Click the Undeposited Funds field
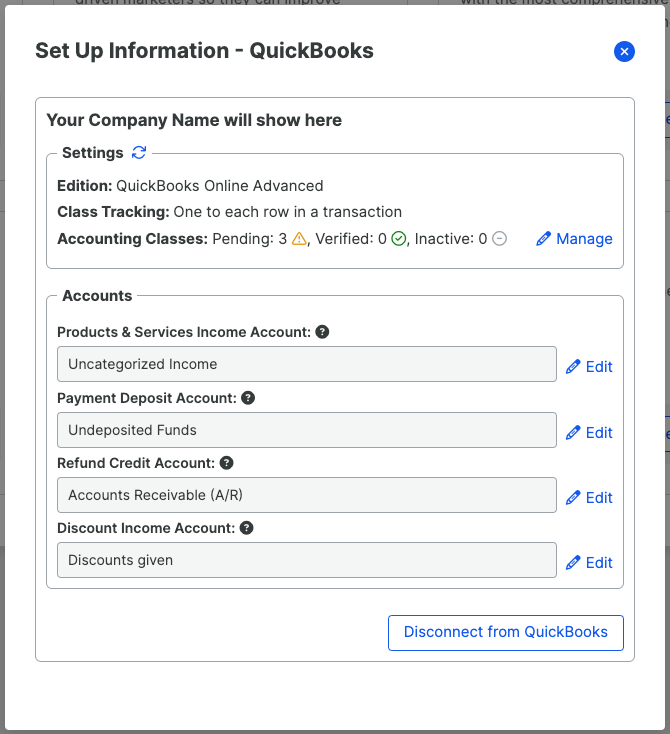This screenshot has height=734, width=670. [307, 430]
